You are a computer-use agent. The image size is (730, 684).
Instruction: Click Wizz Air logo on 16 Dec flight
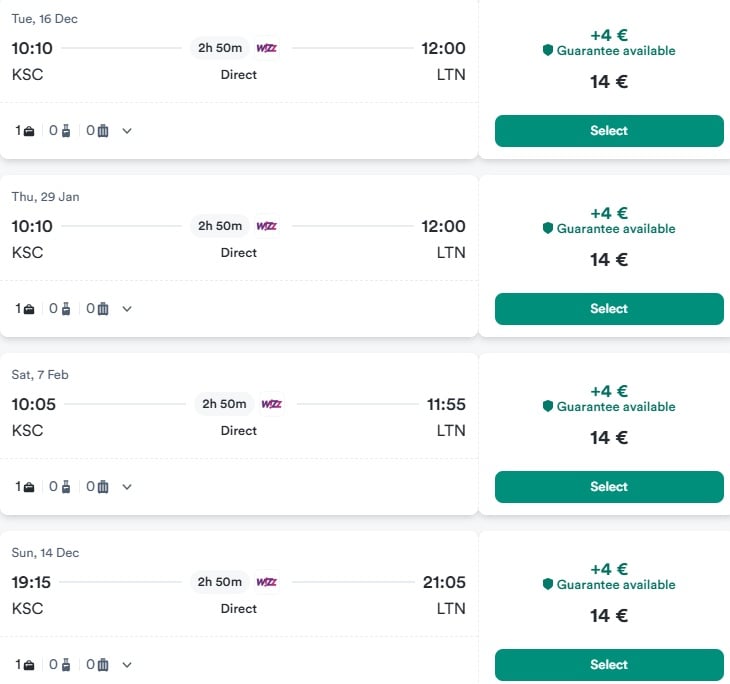pyautogui.click(x=266, y=48)
